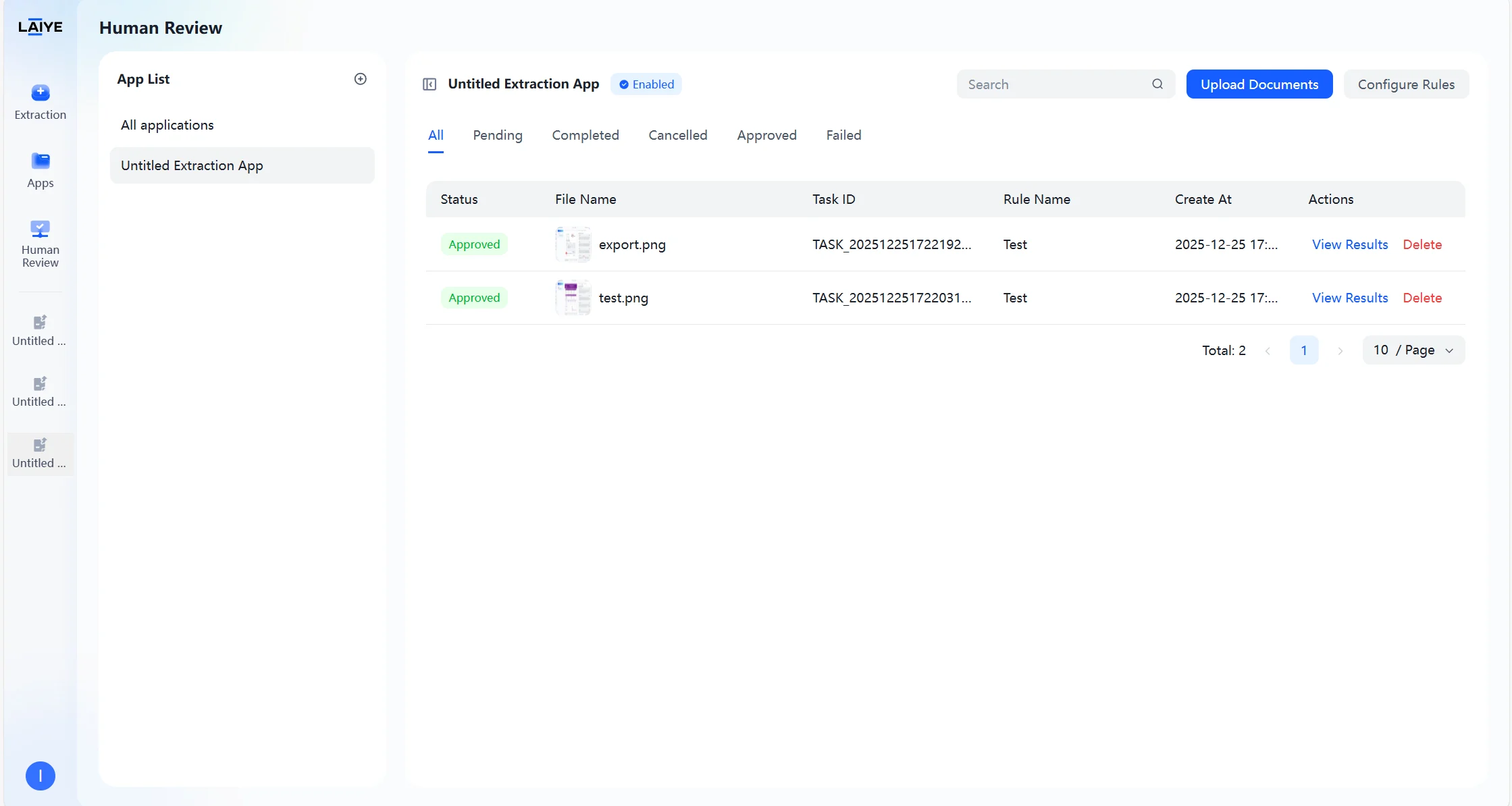
Task: Collapse the App List panel icon
Action: click(x=429, y=84)
